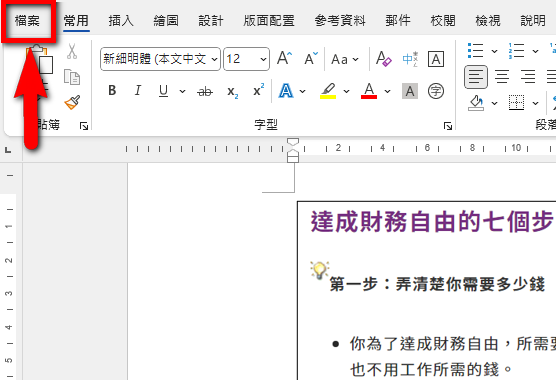Expand font color dropdown arrow
Screen dimensions: 556x380
(388, 91)
